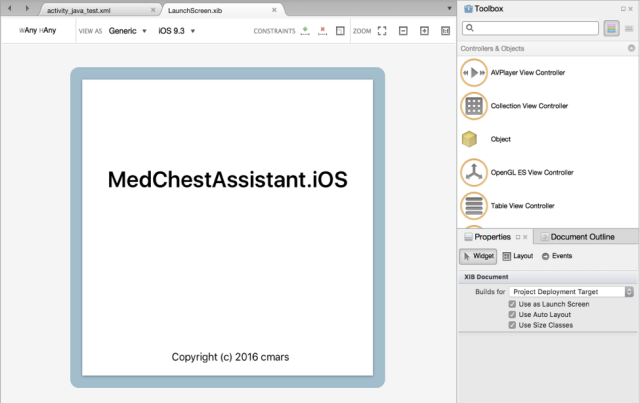Close the Properties pad
Image resolution: width=640 pixels, height=403 pixels.
coord(525,237)
